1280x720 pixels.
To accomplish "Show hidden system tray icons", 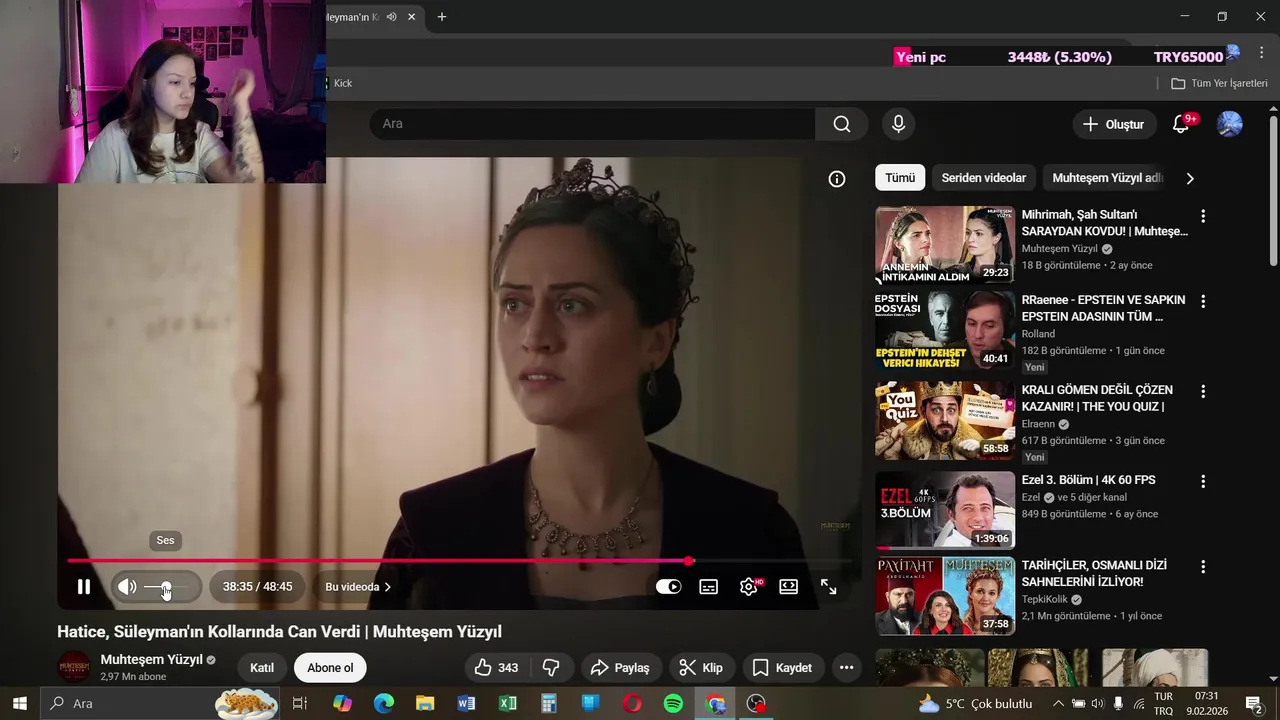I will click(x=1059, y=703).
